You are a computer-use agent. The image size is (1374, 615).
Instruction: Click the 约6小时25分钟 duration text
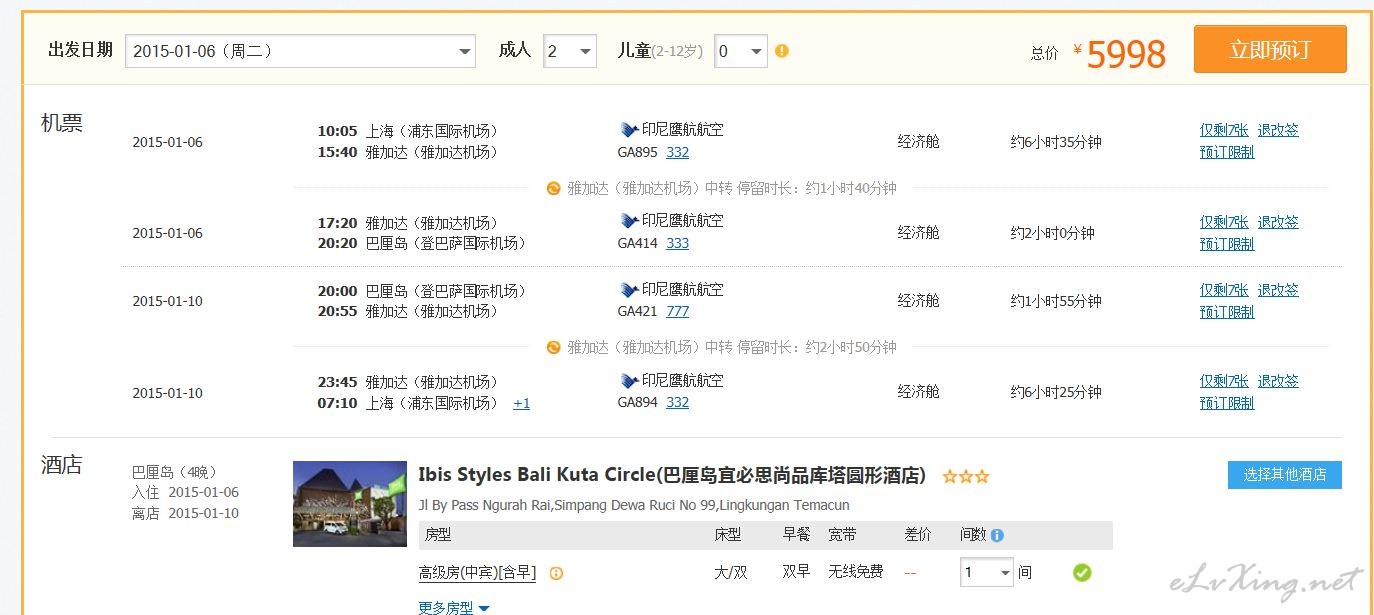[x=1056, y=392]
